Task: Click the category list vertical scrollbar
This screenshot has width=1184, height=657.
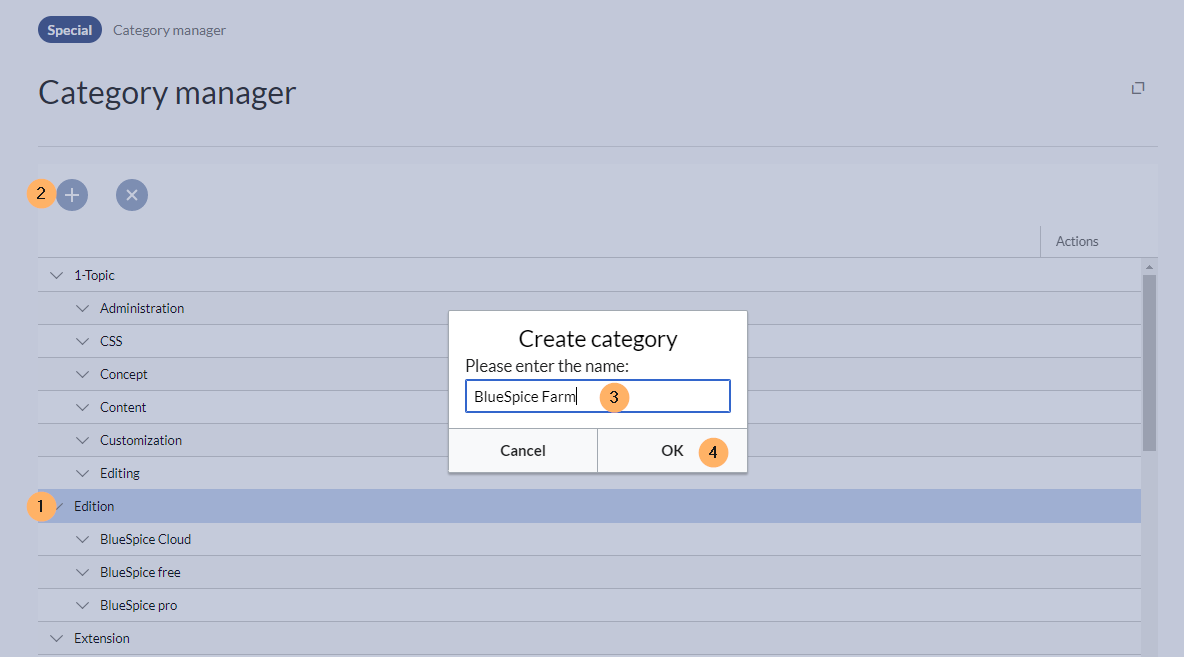Action: coord(1149,360)
